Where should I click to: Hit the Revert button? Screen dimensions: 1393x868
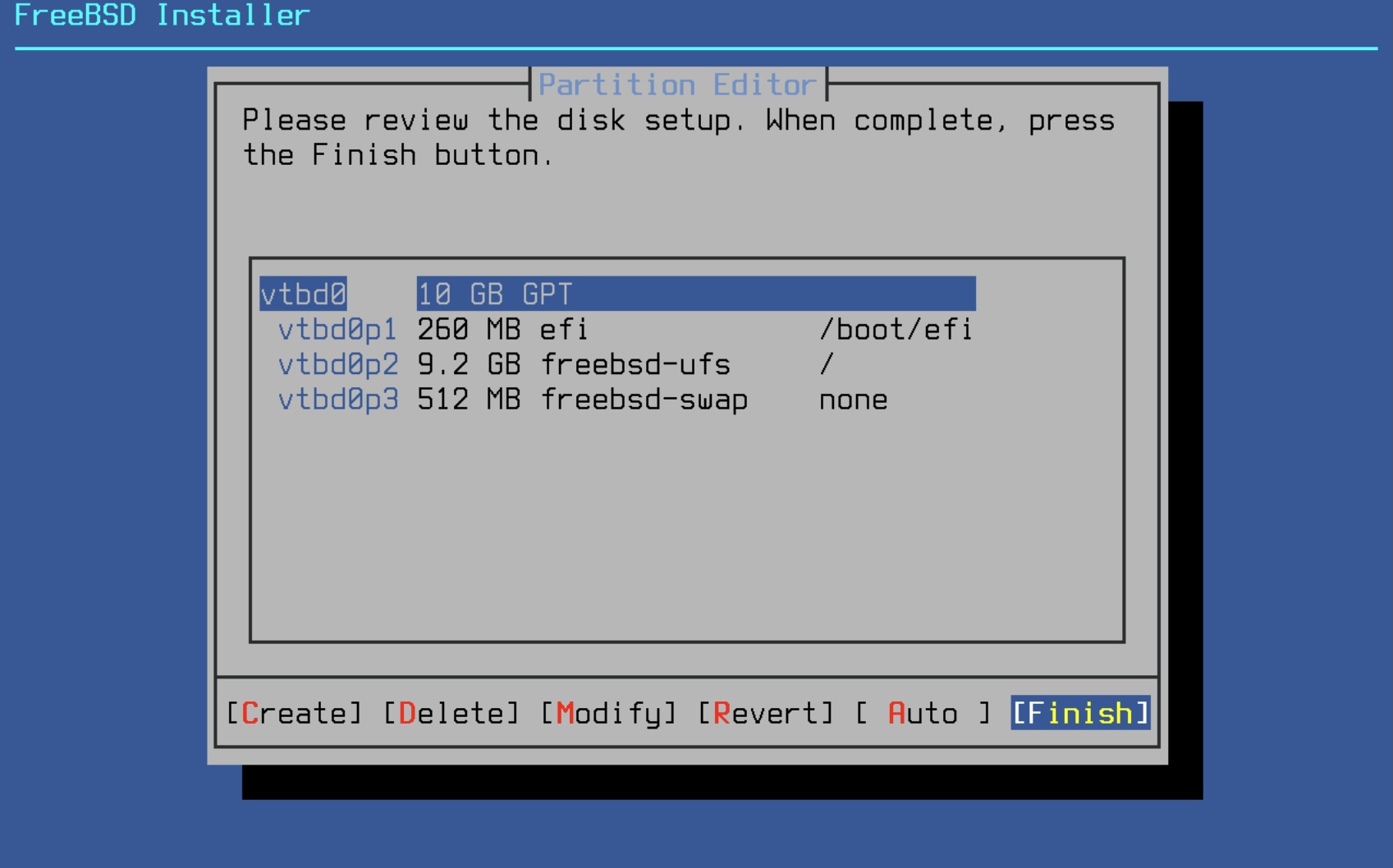click(765, 713)
